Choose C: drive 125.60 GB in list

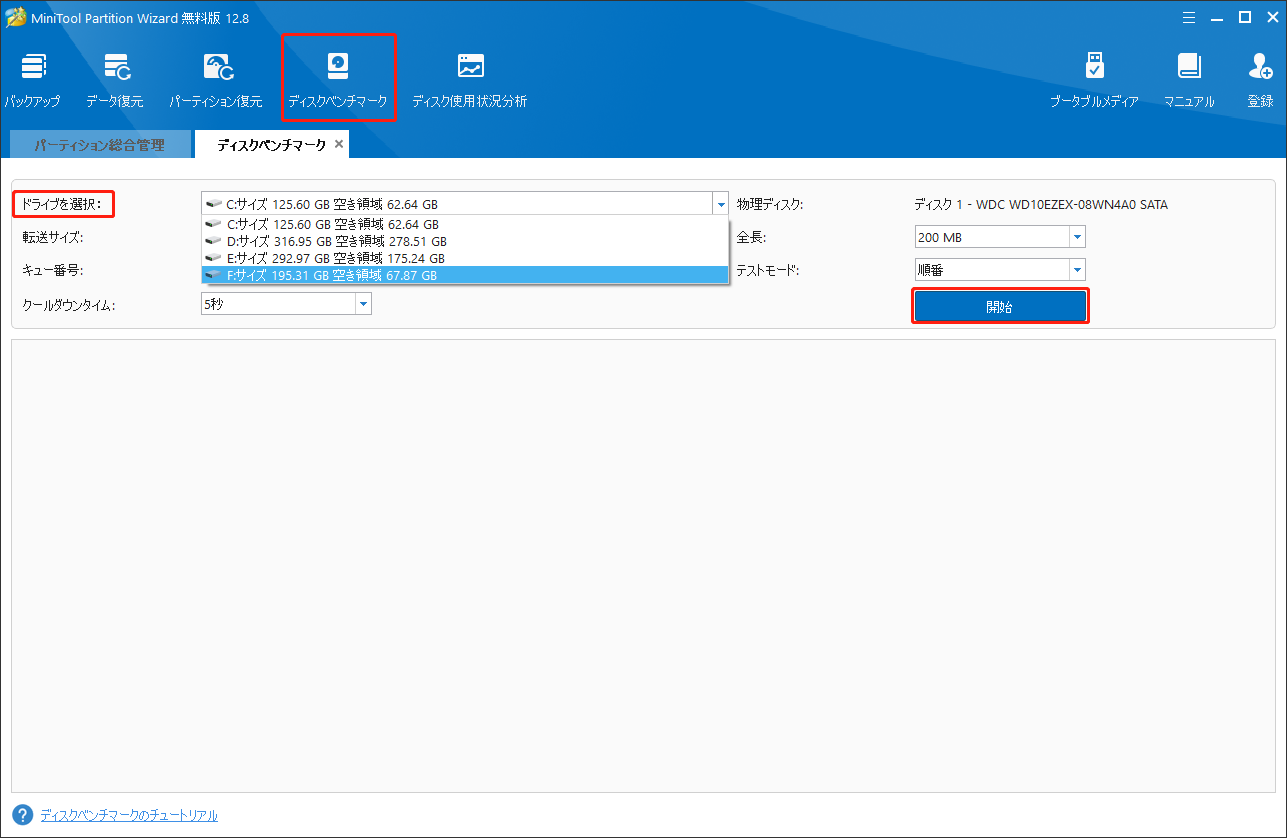pyautogui.click(x=465, y=224)
